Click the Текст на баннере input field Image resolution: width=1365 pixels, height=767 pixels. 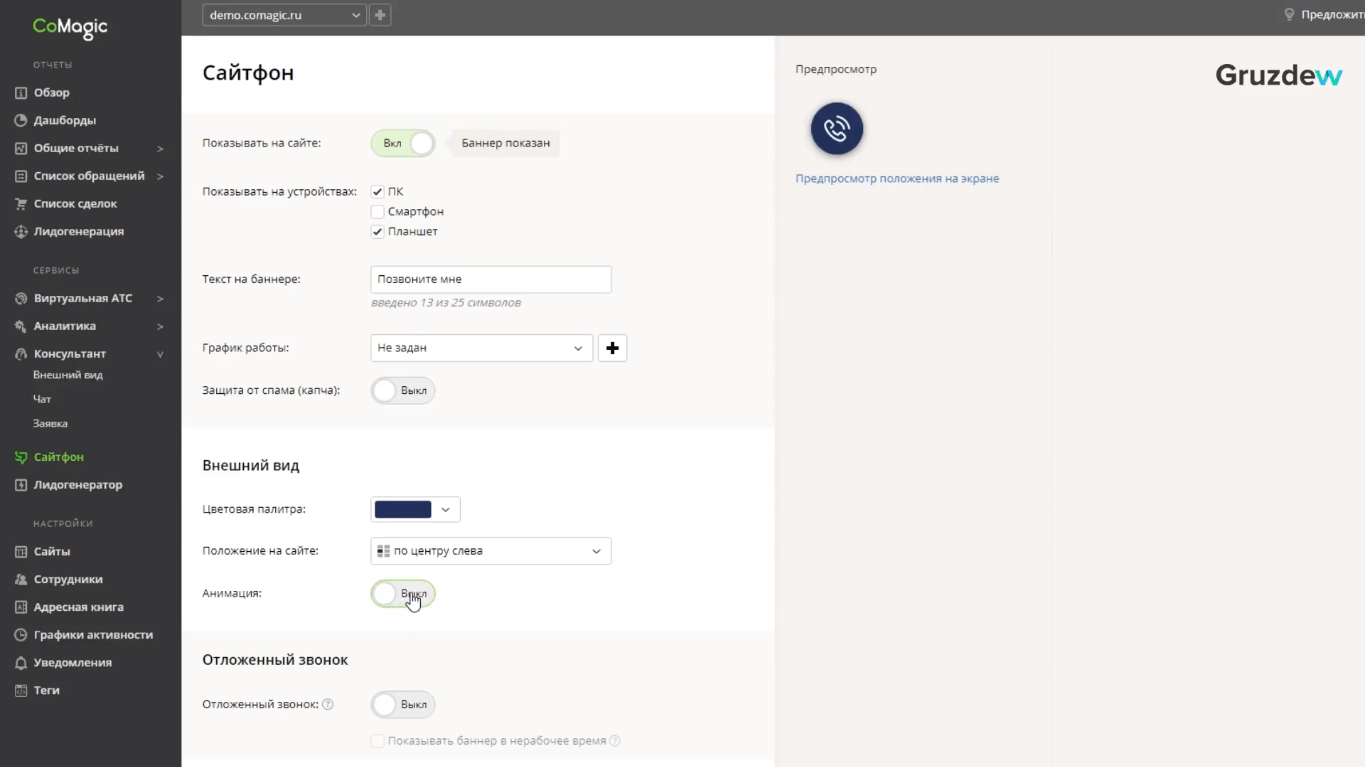click(491, 280)
